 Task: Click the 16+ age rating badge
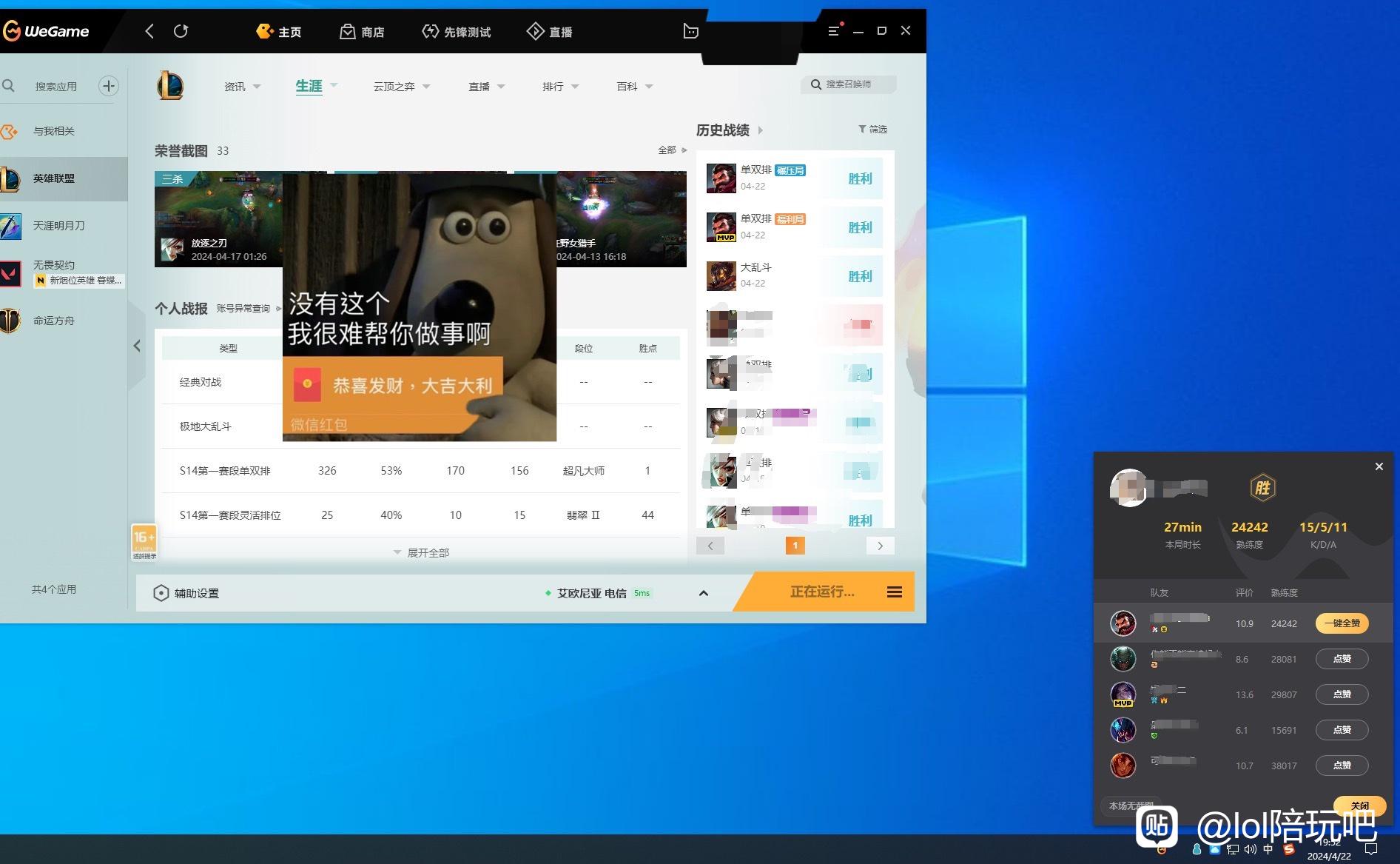pos(144,542)
